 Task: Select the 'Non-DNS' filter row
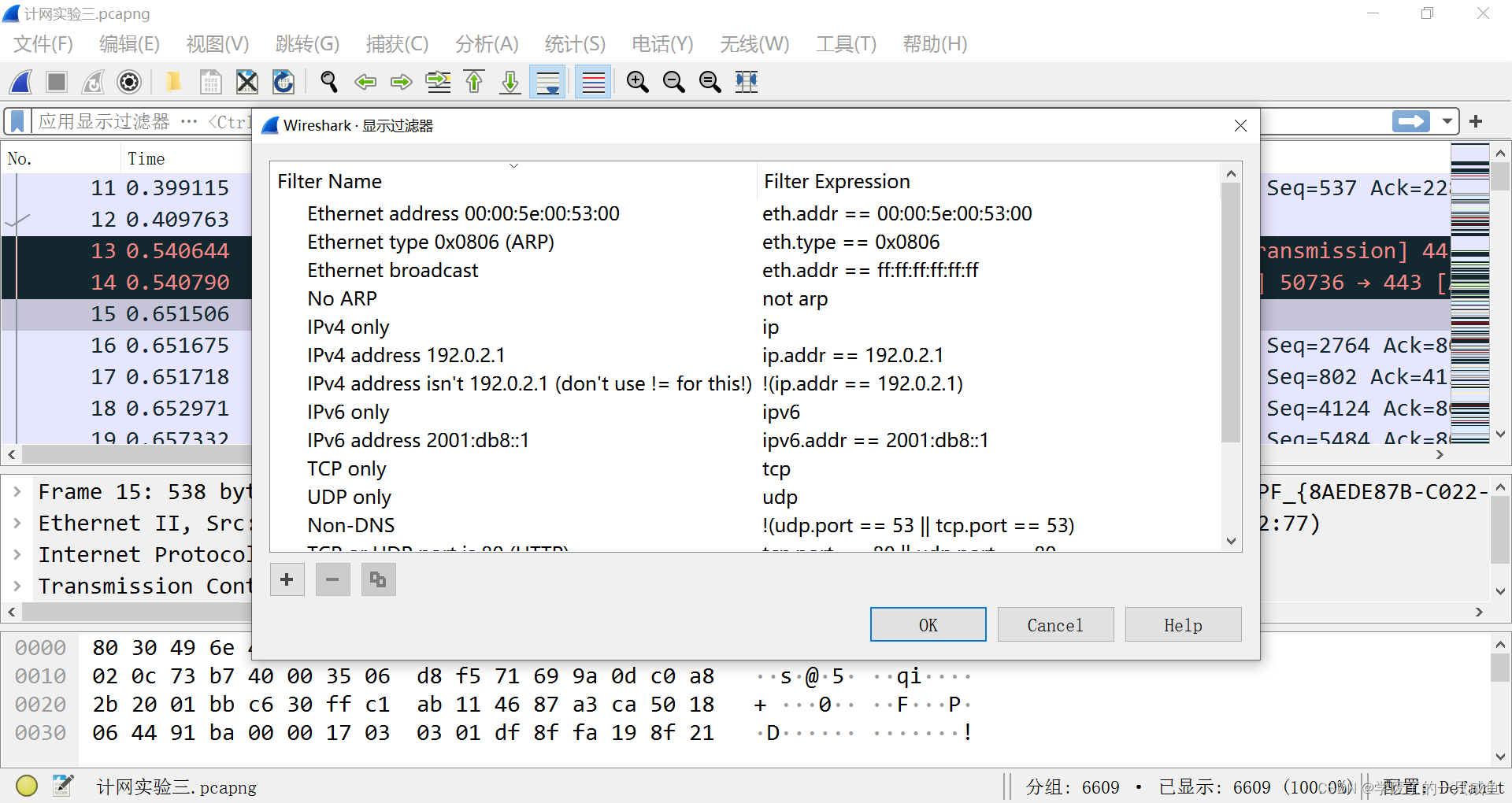tap(745, 526)
